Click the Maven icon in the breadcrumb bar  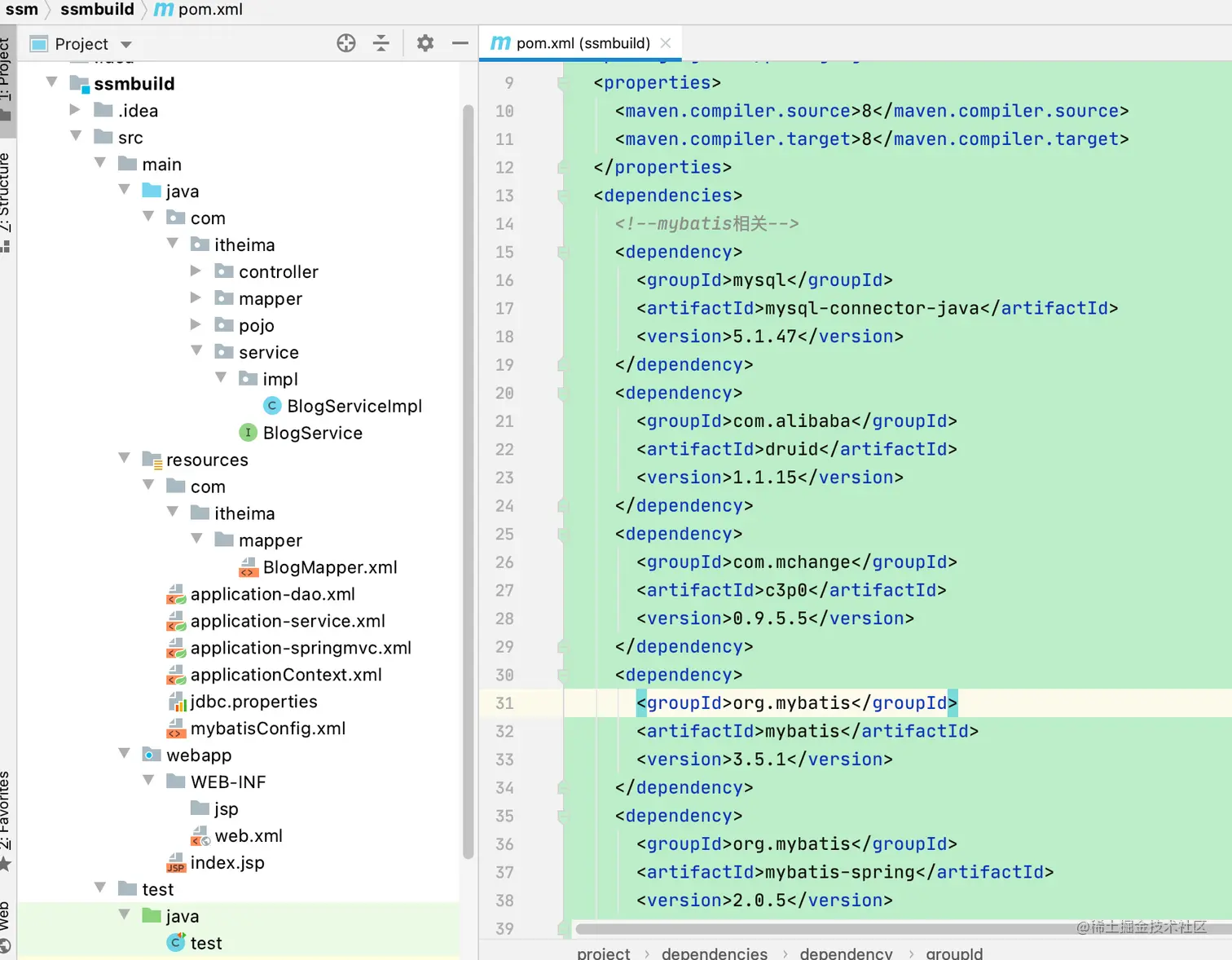pyautogui.click(x=164, y=10)
